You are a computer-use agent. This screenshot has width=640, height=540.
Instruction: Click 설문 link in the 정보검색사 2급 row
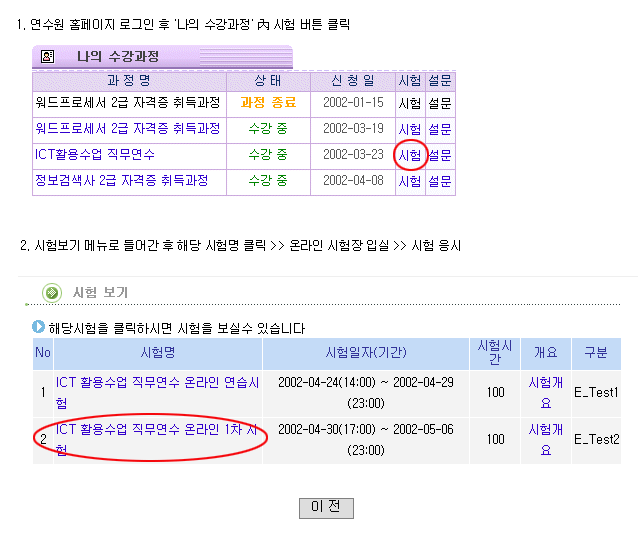pos(440,181)
